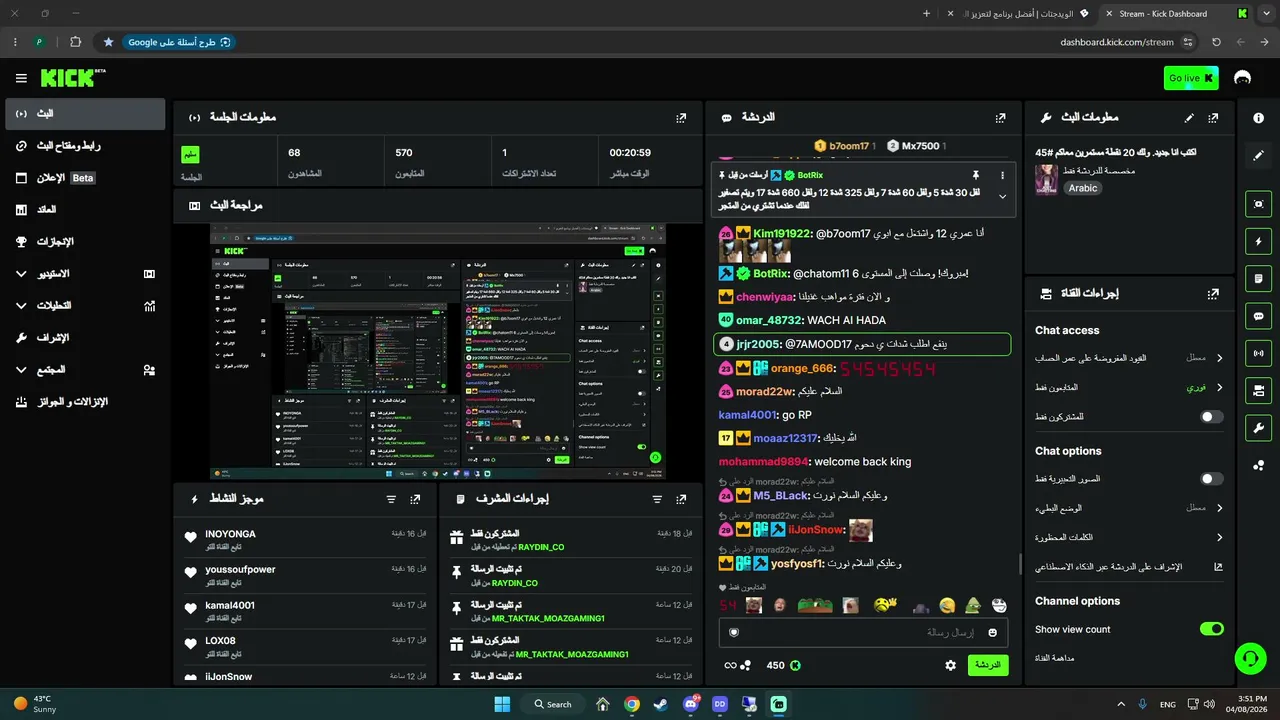Pop out the معلومات الجلسة panel
The height and width of the screenshot is (720, 1280).
tap(681, 118)
